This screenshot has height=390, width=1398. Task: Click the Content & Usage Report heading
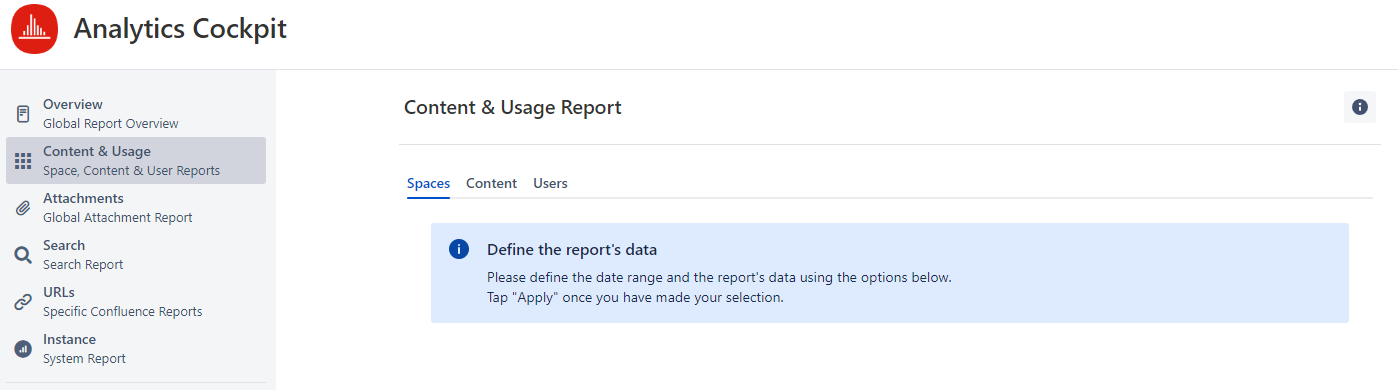tap(513, 107)
